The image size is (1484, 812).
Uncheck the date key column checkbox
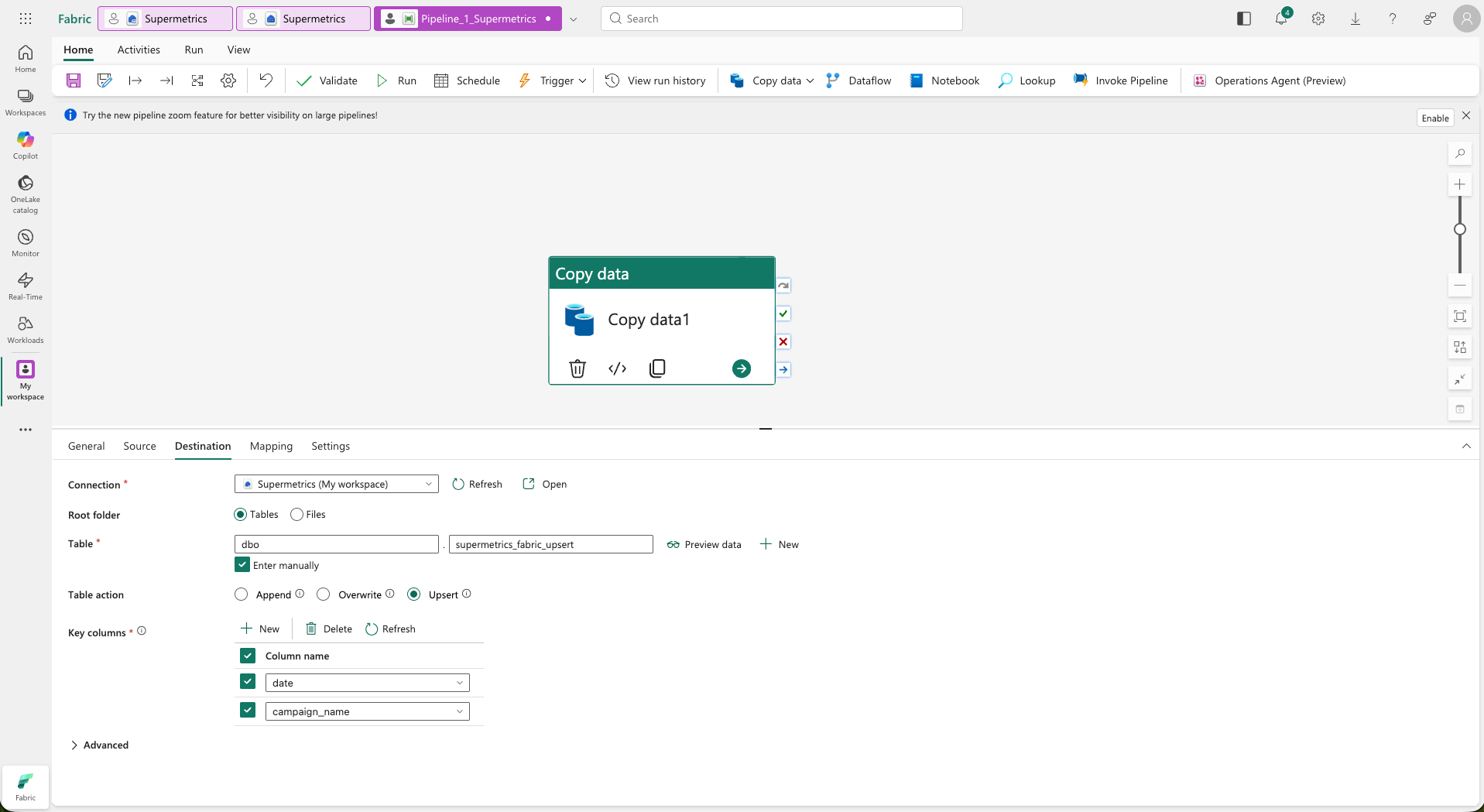point(248,682)
